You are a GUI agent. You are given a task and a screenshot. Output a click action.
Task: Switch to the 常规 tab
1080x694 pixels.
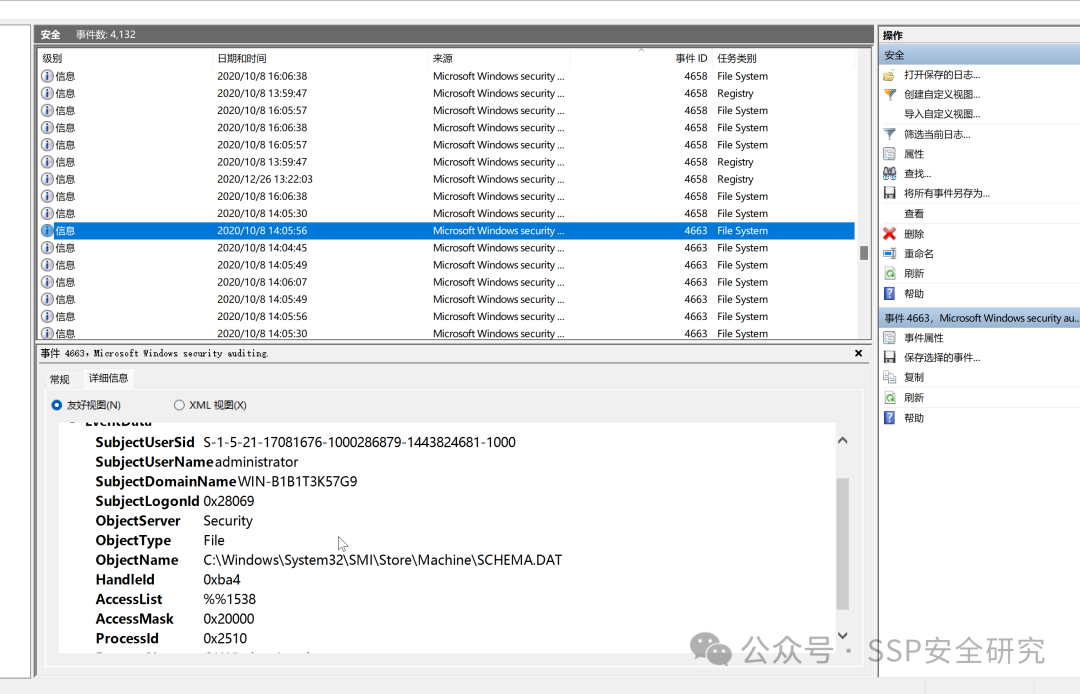[x=59, y=379]
